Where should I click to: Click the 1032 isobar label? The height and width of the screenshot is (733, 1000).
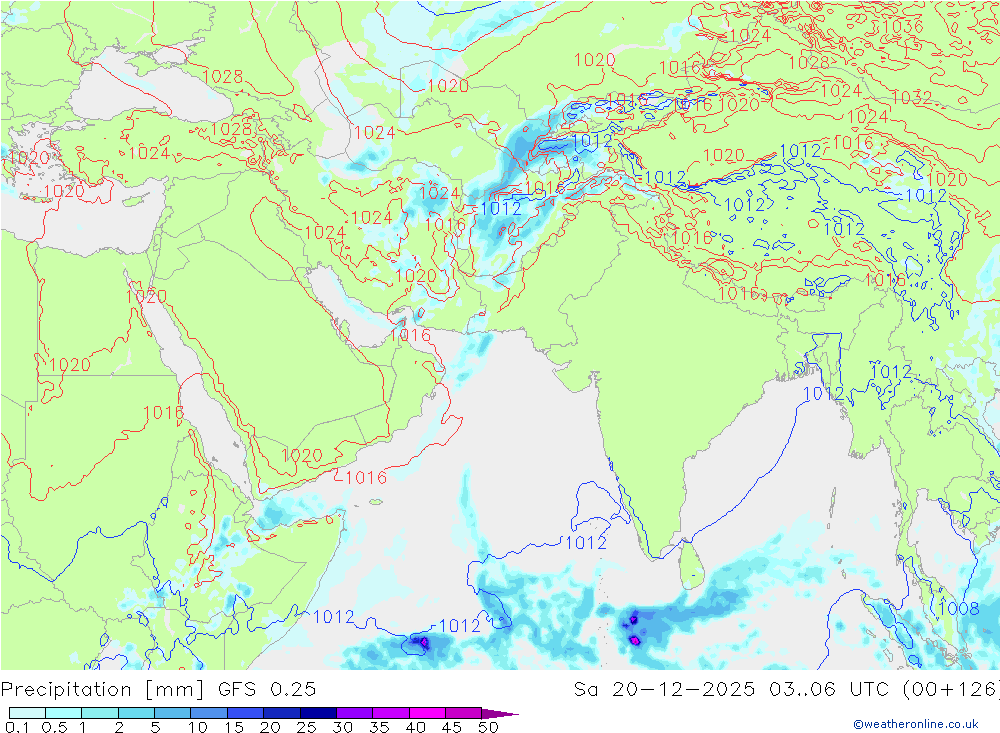(911, 97)
